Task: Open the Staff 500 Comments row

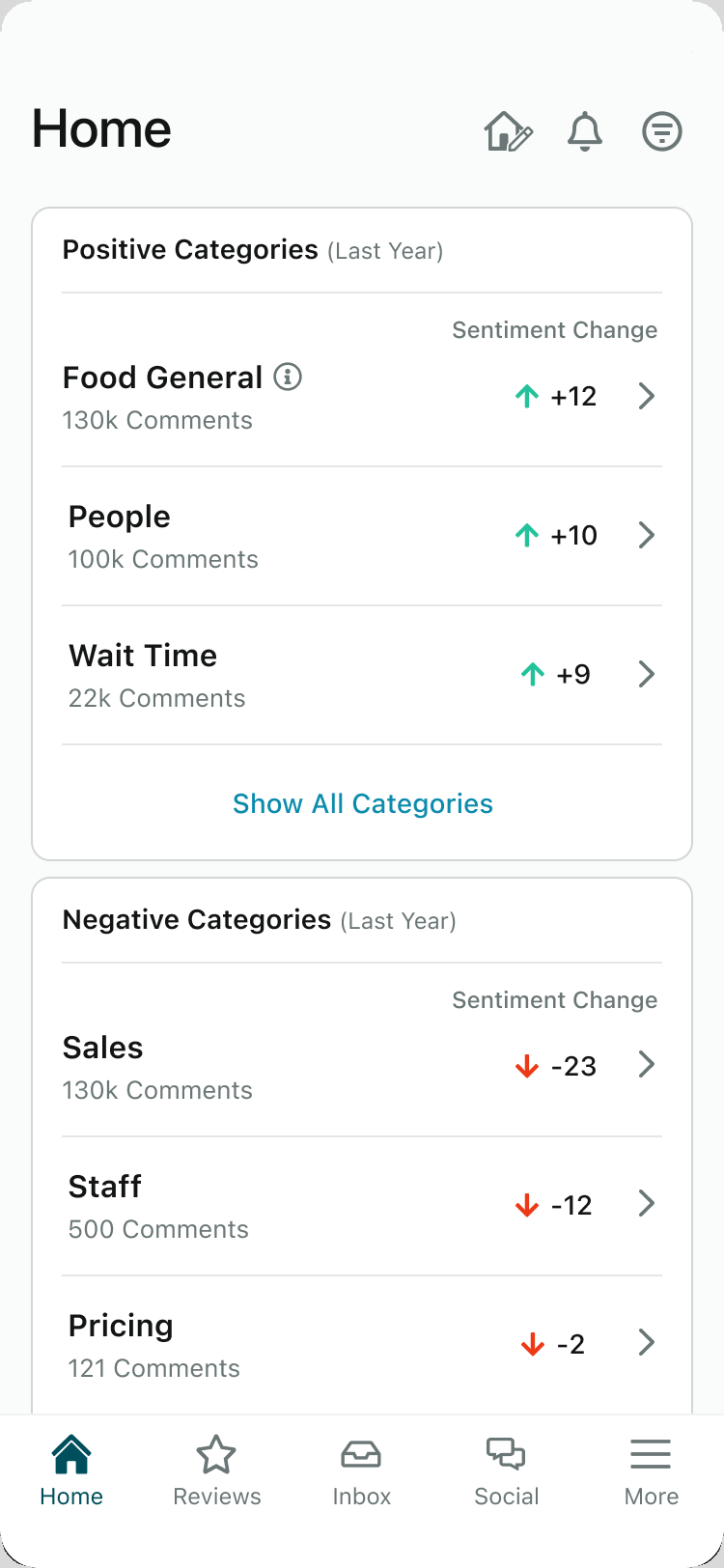Action: click(x=362, y=1206)
